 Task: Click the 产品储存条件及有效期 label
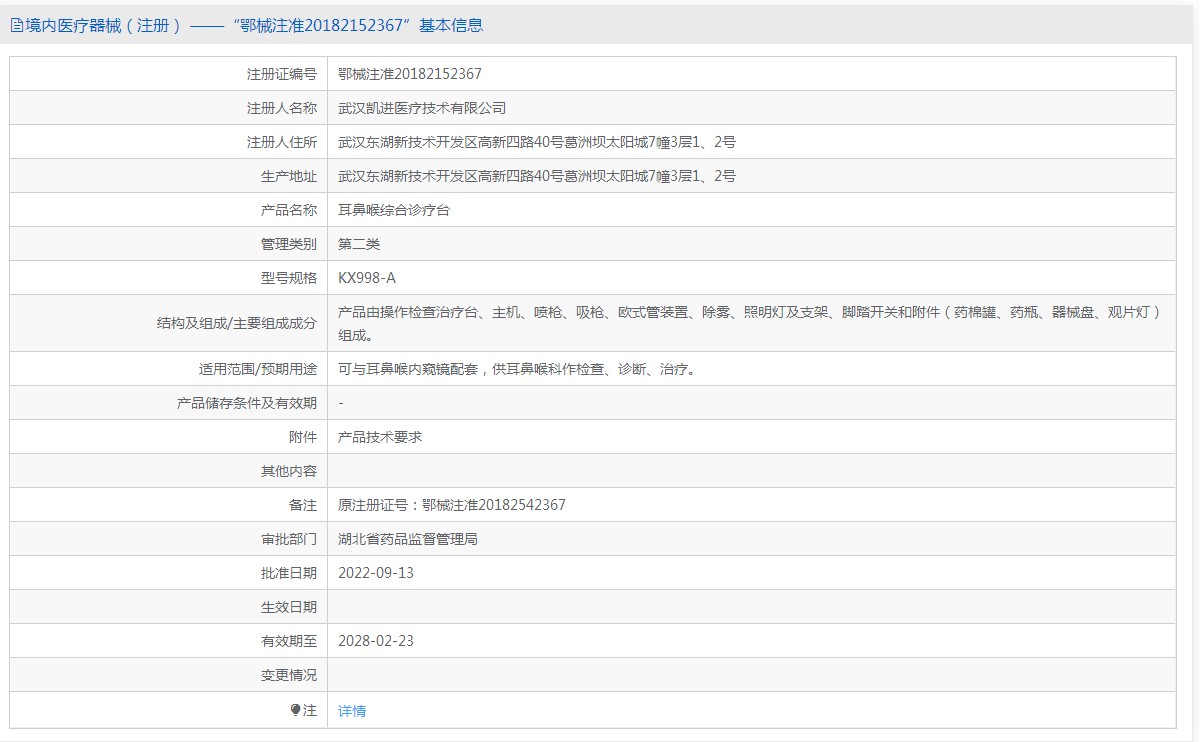[x=247, y=403]
